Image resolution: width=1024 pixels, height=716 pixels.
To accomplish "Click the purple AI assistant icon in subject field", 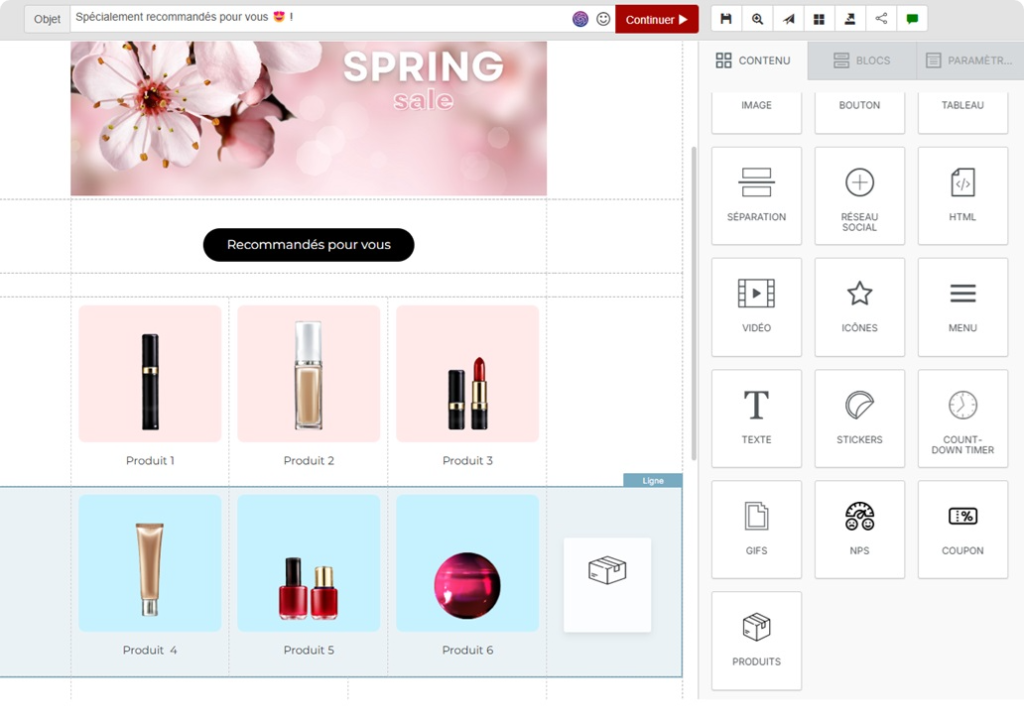I will click(580, 19).
